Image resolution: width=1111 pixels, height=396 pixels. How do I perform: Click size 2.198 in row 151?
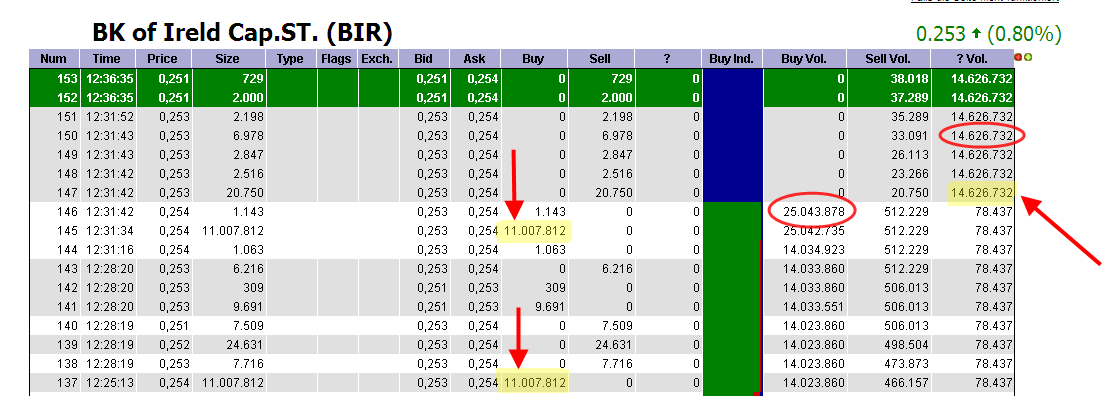(248, 116)
